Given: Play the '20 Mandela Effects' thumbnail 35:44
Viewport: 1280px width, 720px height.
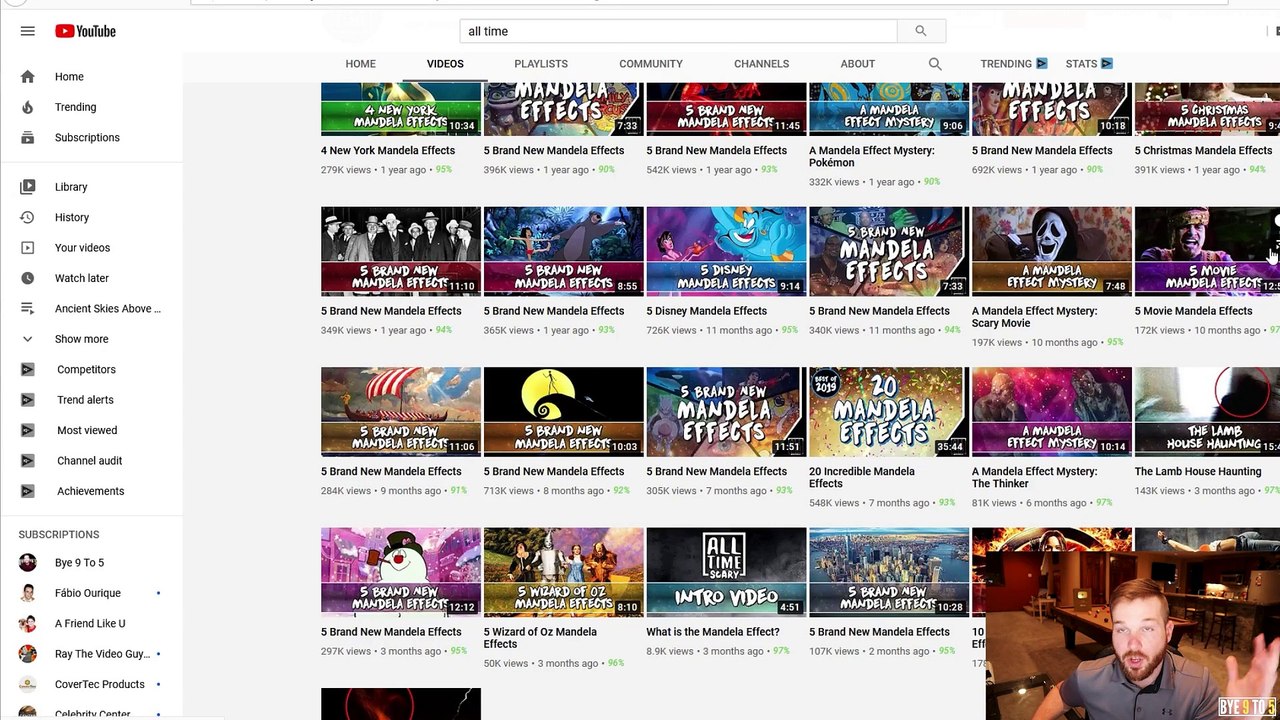Looking at the screenshot, I should 888,412.
